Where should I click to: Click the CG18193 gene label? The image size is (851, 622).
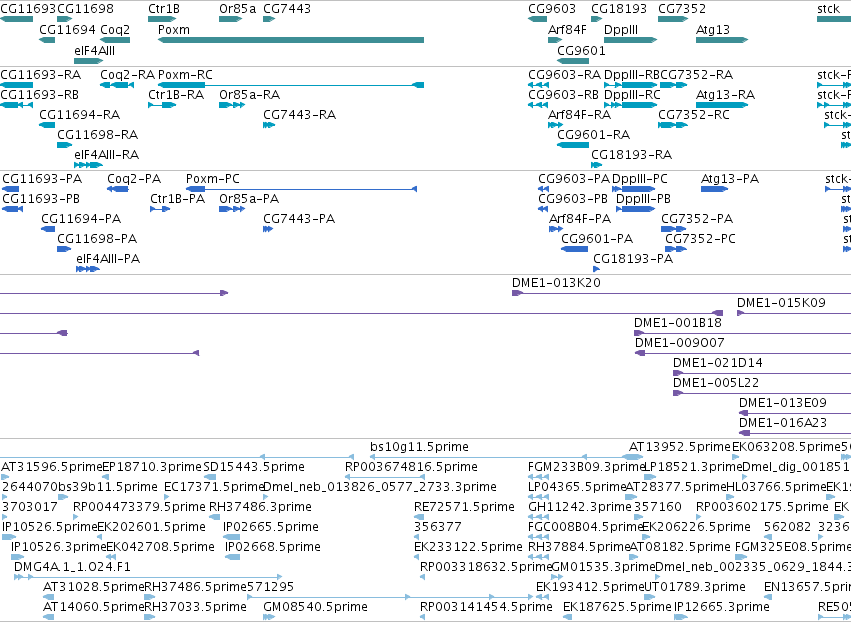(619, 9)
